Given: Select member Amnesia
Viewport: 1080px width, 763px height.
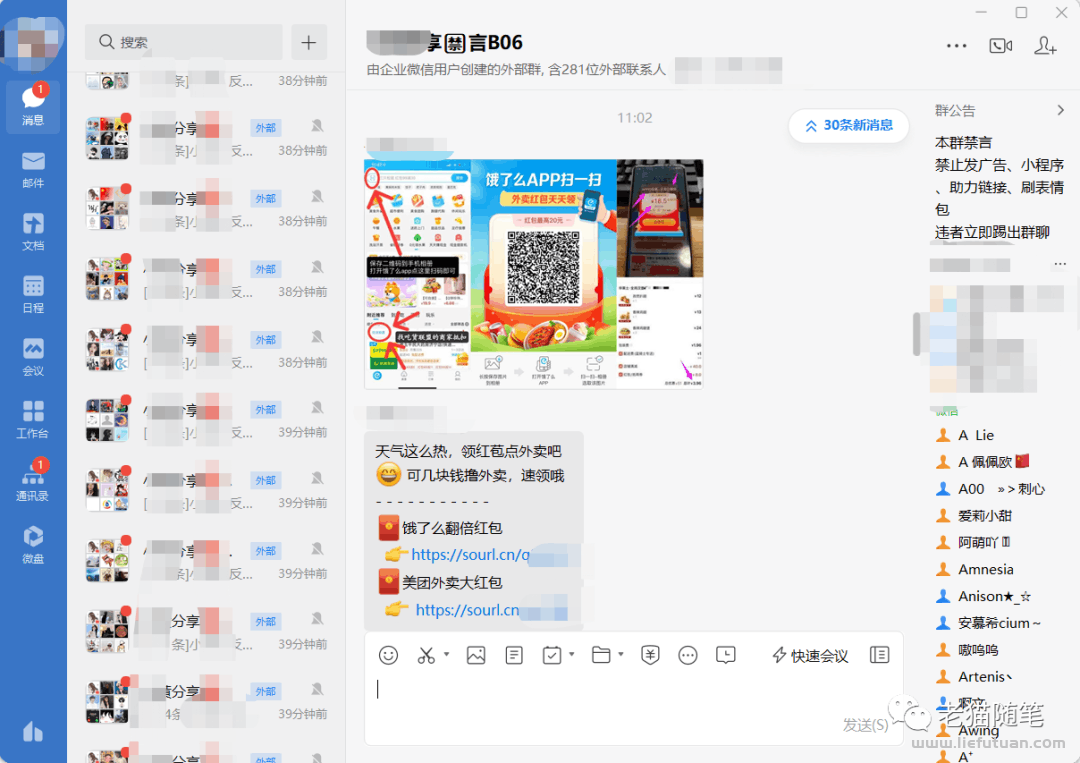Looking at the screenshot, I should tap(975, 569).
